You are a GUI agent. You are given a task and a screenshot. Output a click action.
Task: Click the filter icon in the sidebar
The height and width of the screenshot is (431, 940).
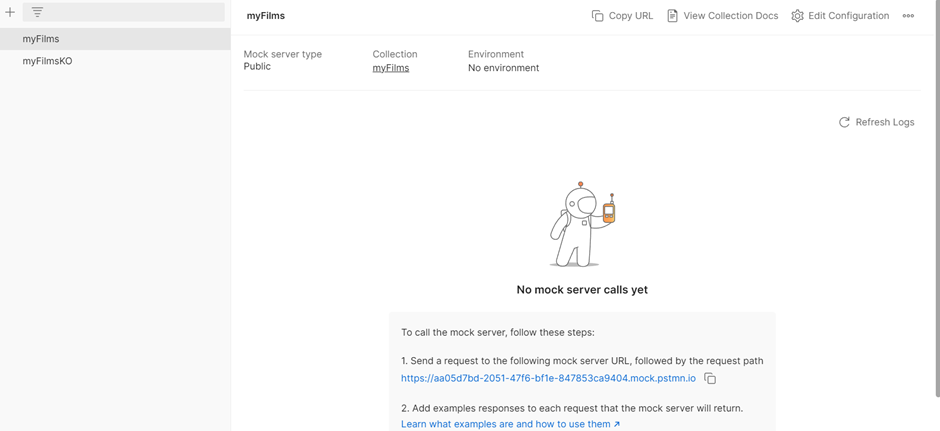[38, 13]
